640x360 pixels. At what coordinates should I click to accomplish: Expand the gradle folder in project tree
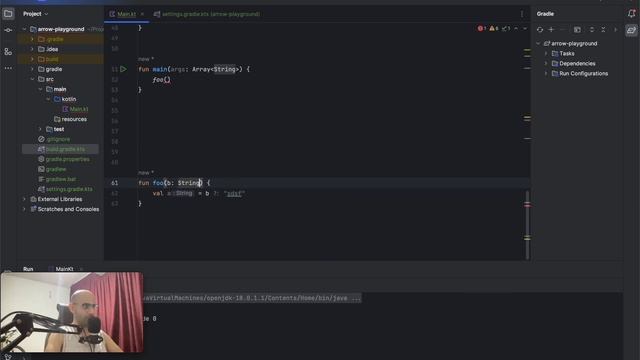(32, 69)
